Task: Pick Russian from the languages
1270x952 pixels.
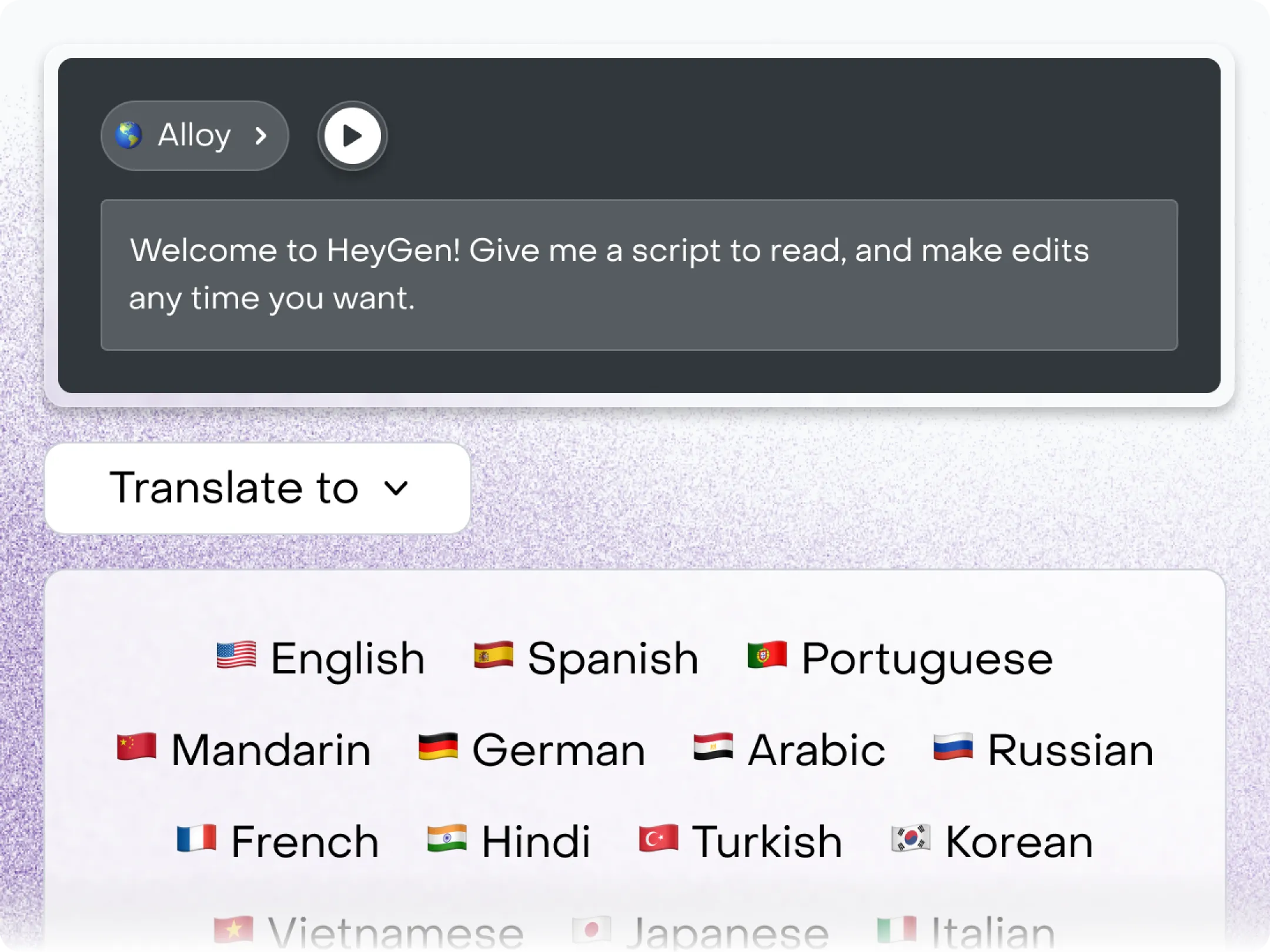Action: click(x=1070, y=750)
